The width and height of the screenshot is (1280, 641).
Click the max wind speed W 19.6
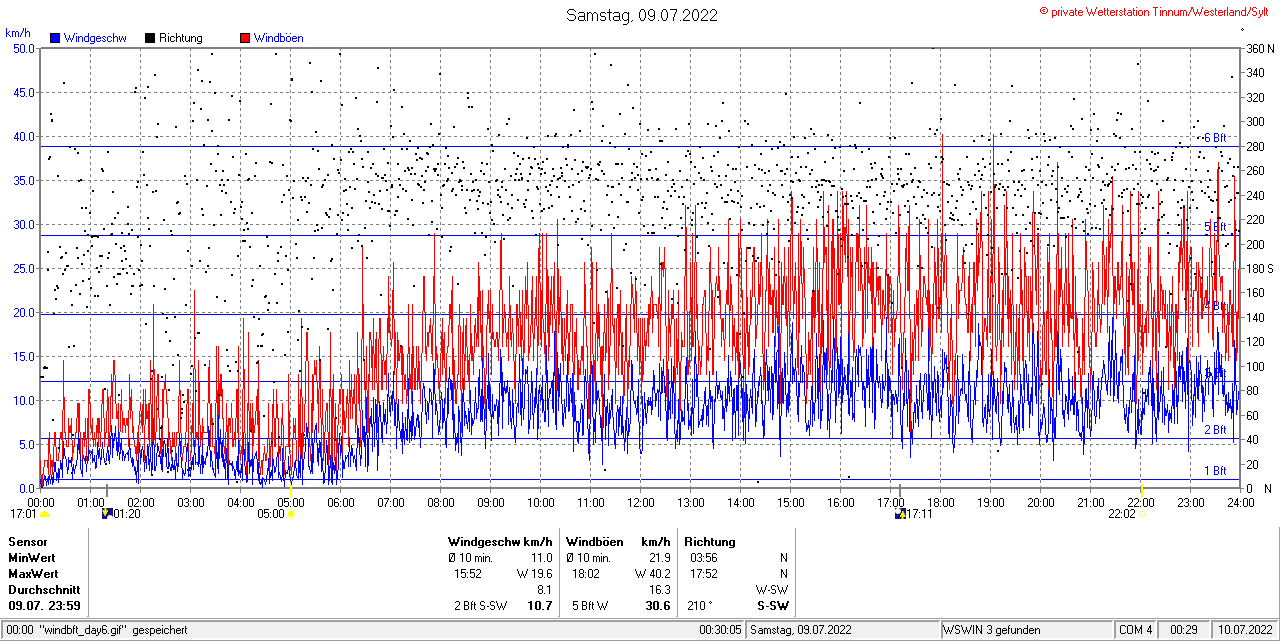tap(534, 574)
